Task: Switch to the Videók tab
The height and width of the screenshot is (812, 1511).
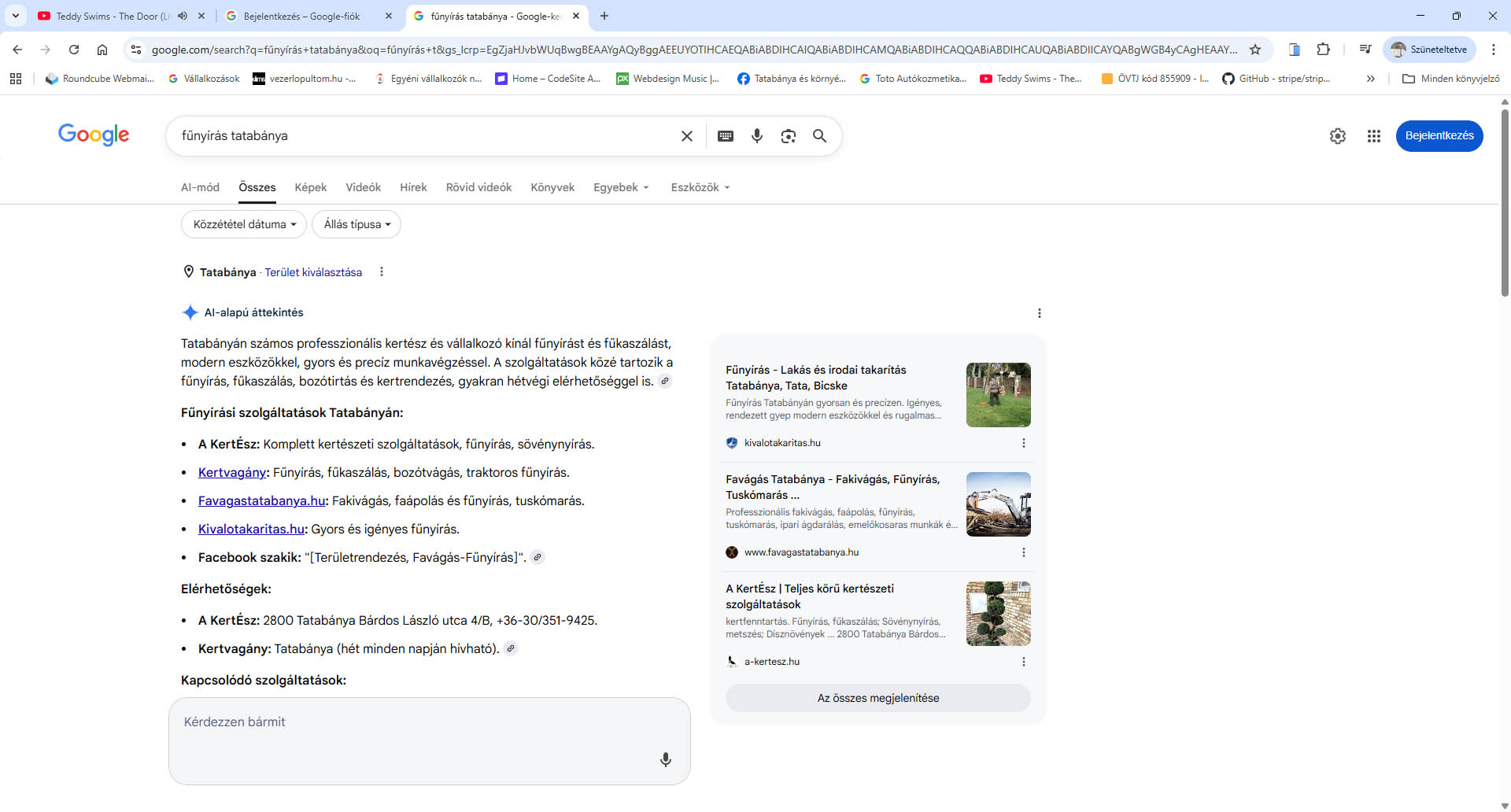Action: coord(363,187)
